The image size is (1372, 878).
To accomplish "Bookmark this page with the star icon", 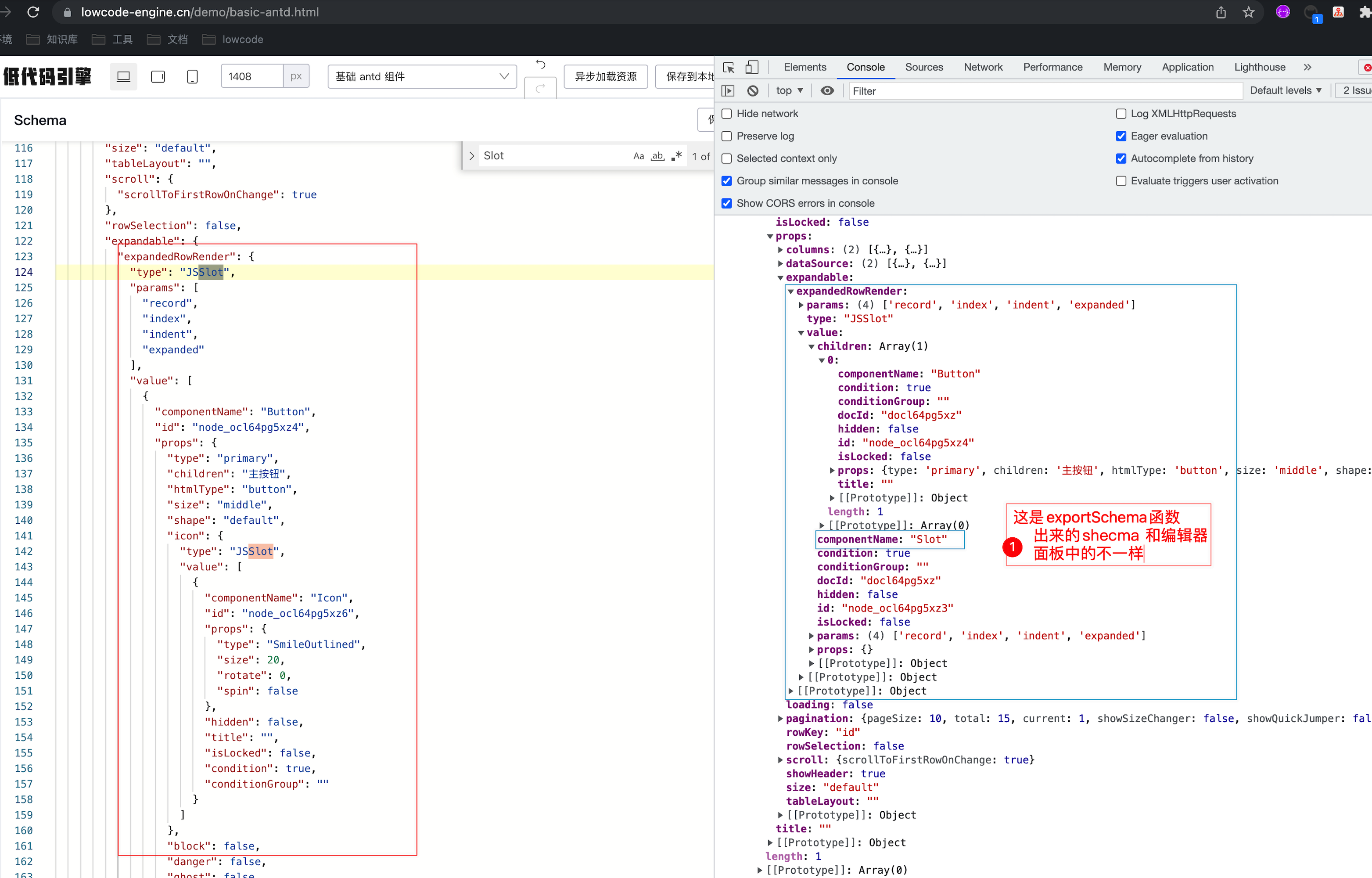I will (x=1248, y=13).
